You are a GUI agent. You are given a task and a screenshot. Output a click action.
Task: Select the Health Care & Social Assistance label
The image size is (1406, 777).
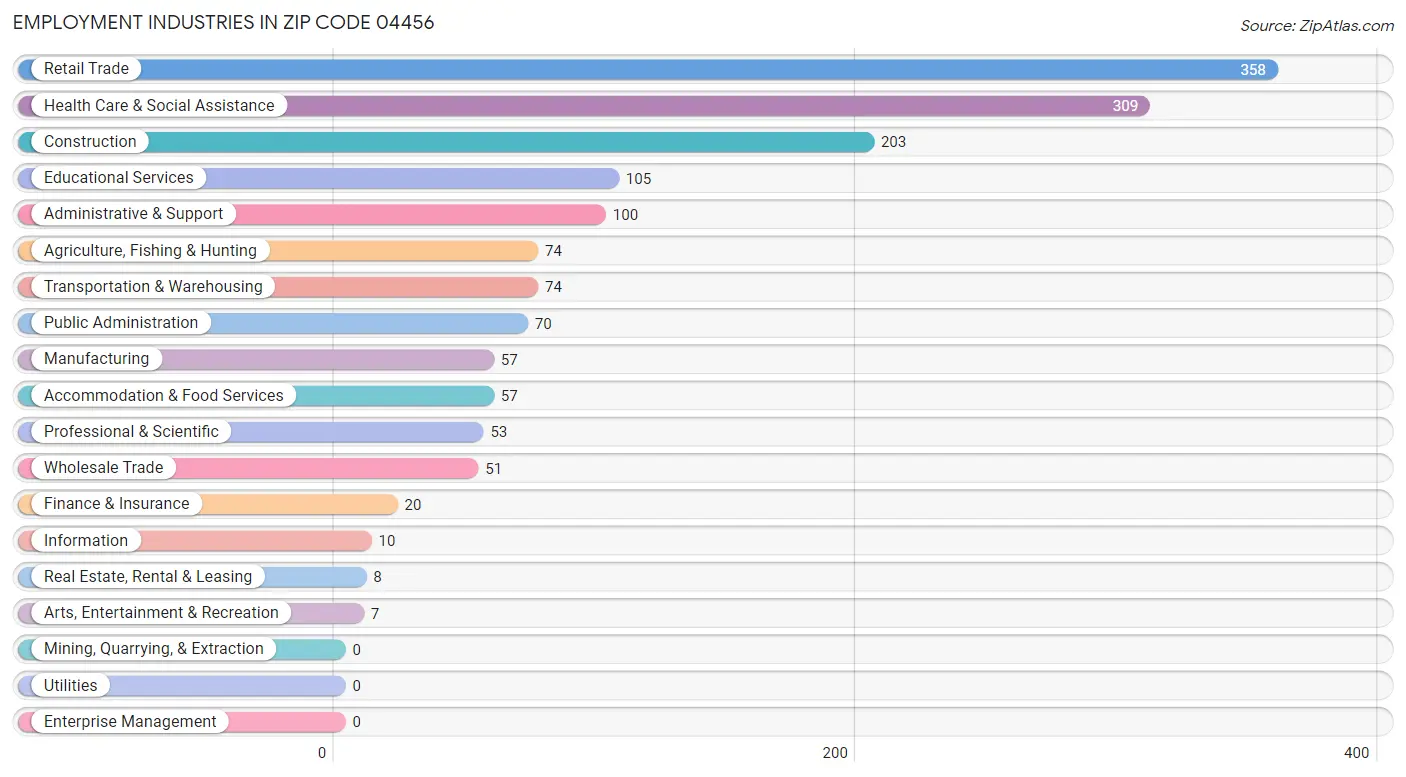pos(159,105)
